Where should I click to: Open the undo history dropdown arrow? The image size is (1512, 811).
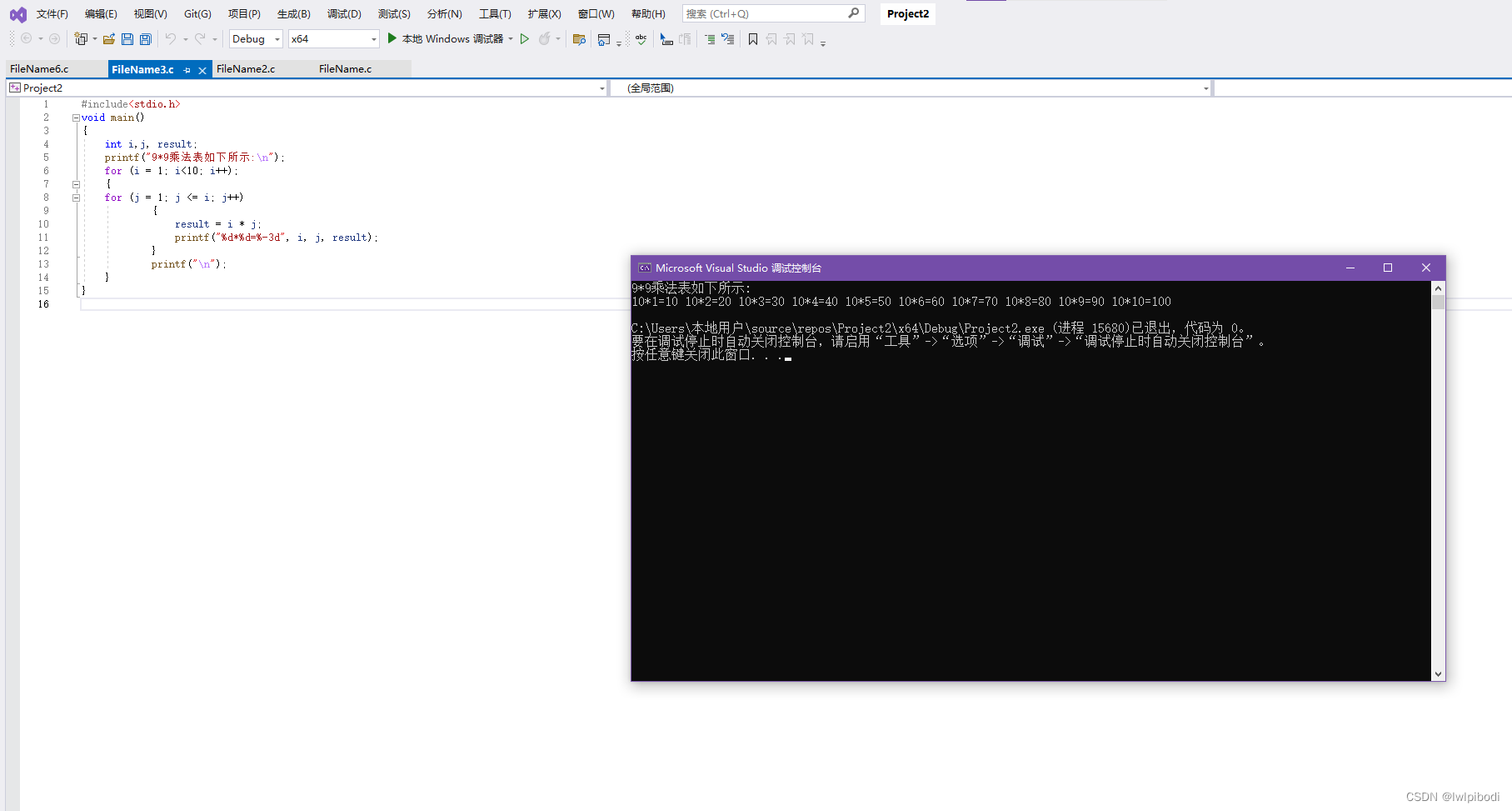[x=185, y=39]
